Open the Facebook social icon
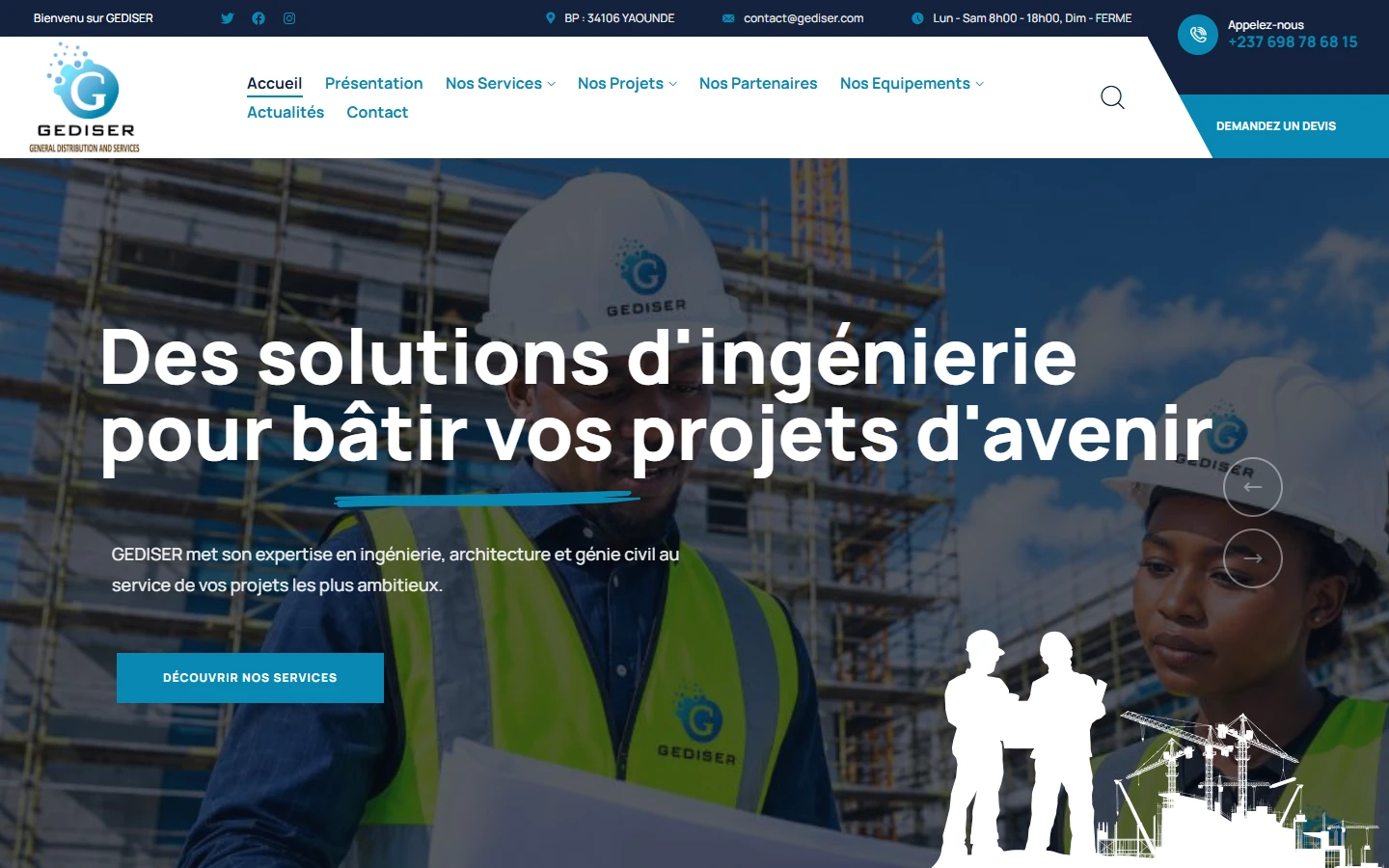Viewport: 1389px width, 868px height. [259, 18]
